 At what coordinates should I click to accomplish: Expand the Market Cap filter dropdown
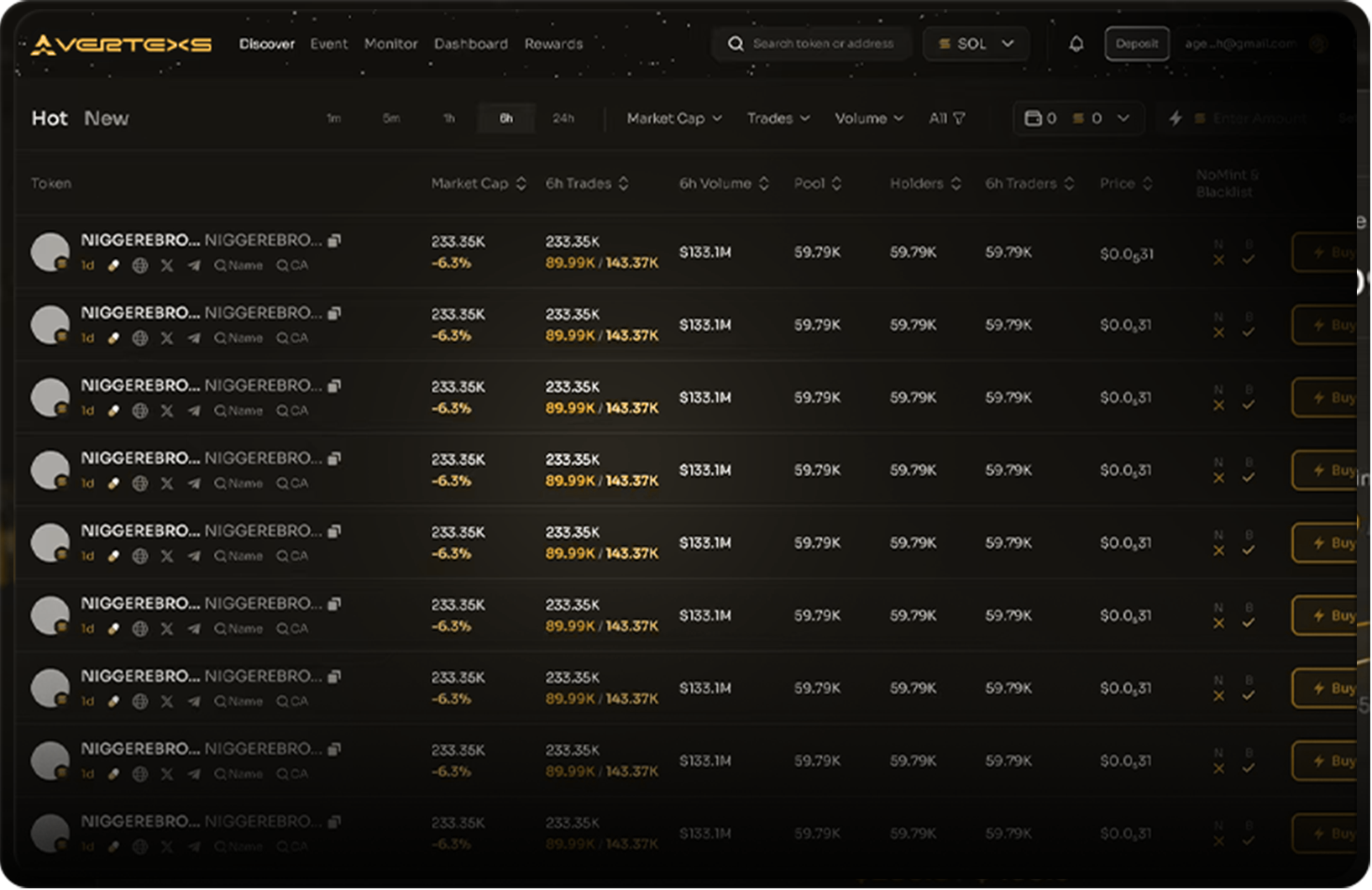(x=673, y=118)
